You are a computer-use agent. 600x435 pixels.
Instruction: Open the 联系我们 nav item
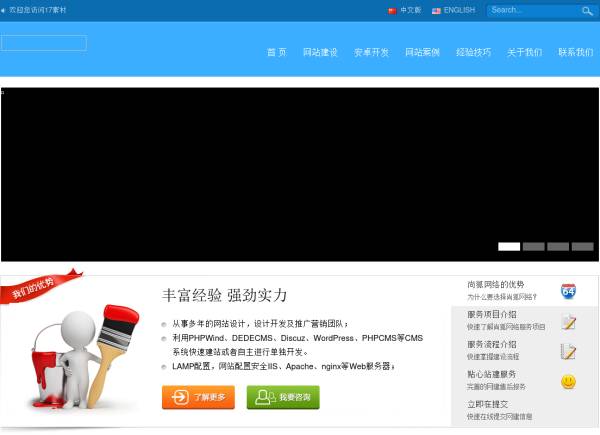click(576, 52)
